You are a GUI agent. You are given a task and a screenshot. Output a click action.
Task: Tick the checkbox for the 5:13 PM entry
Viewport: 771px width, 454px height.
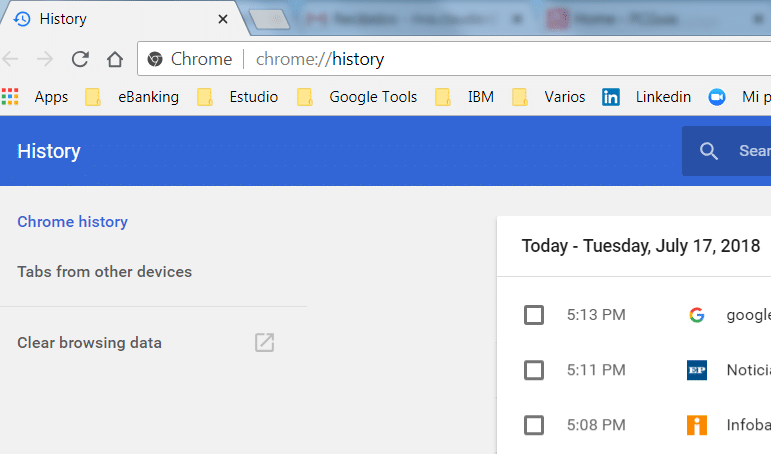[x=534, y=315]
